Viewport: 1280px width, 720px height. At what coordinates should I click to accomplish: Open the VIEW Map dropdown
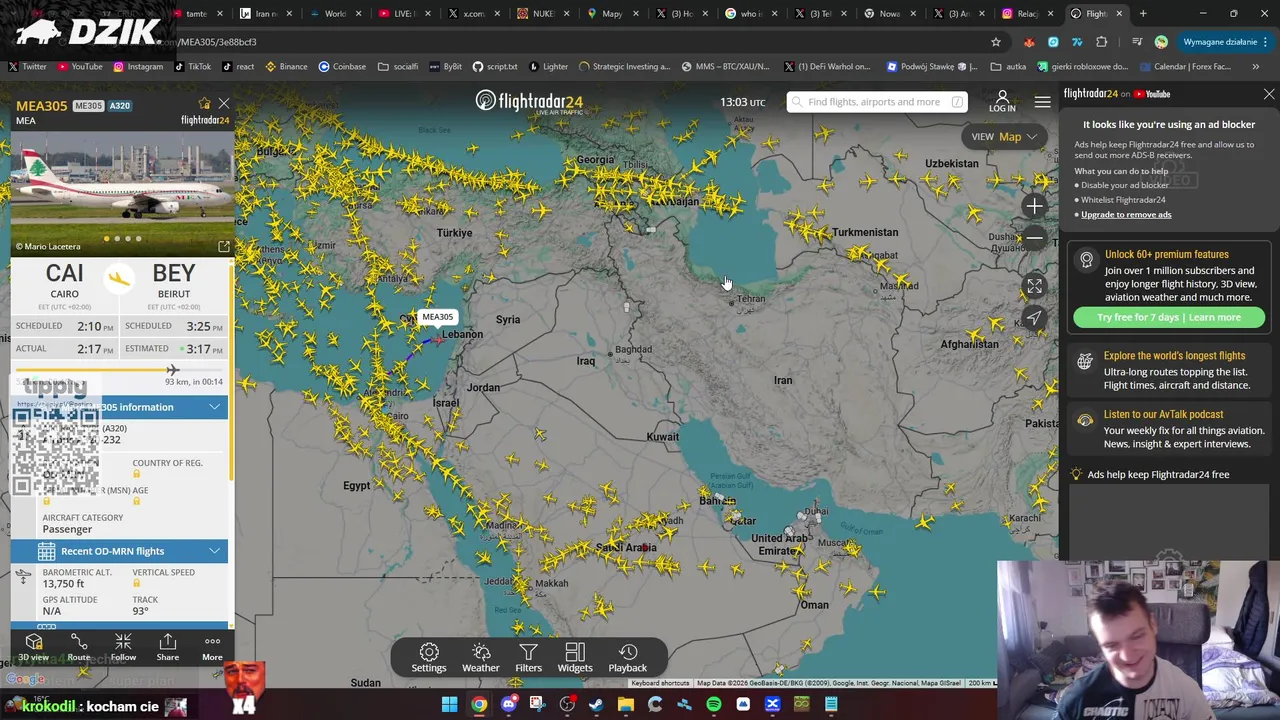pos(1005,137)
